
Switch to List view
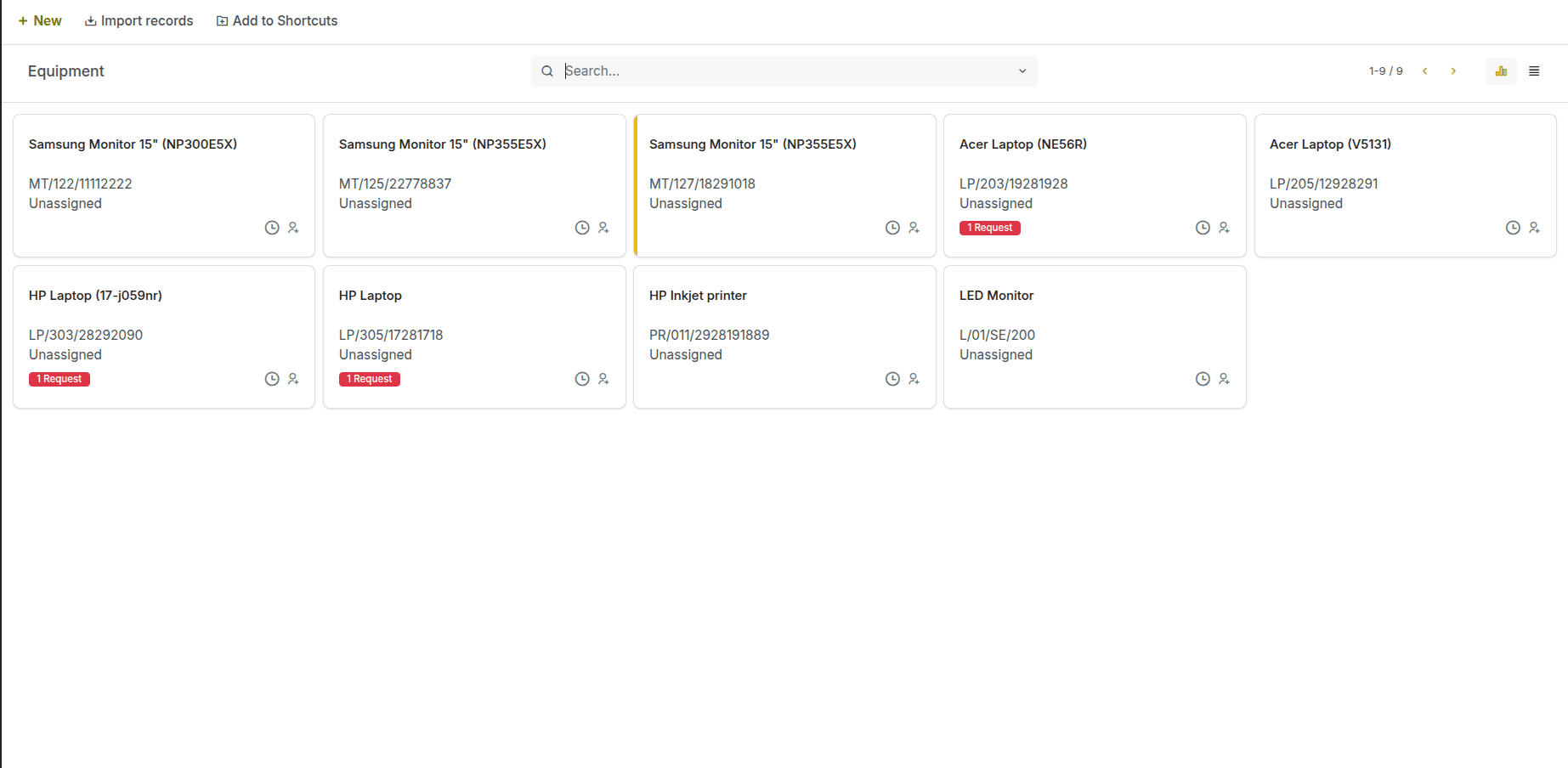(x=1534, y=71)
